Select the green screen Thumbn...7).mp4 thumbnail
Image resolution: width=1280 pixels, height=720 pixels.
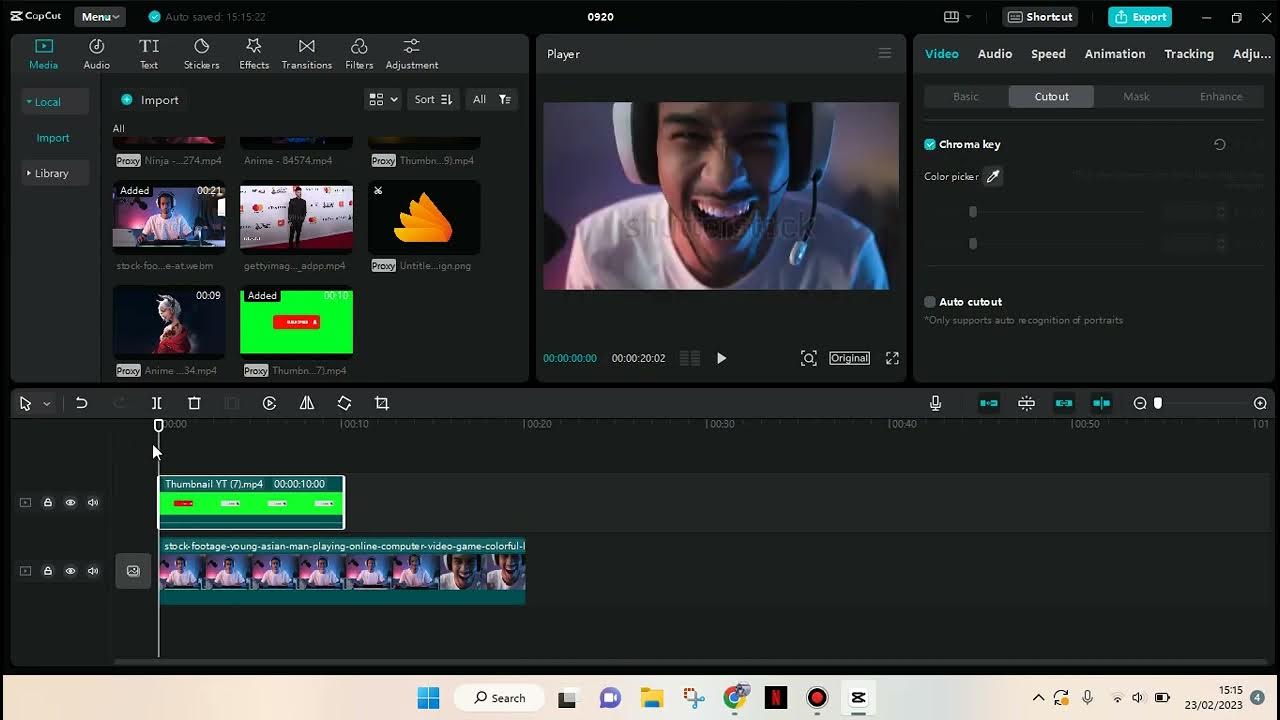pos(296,322)
